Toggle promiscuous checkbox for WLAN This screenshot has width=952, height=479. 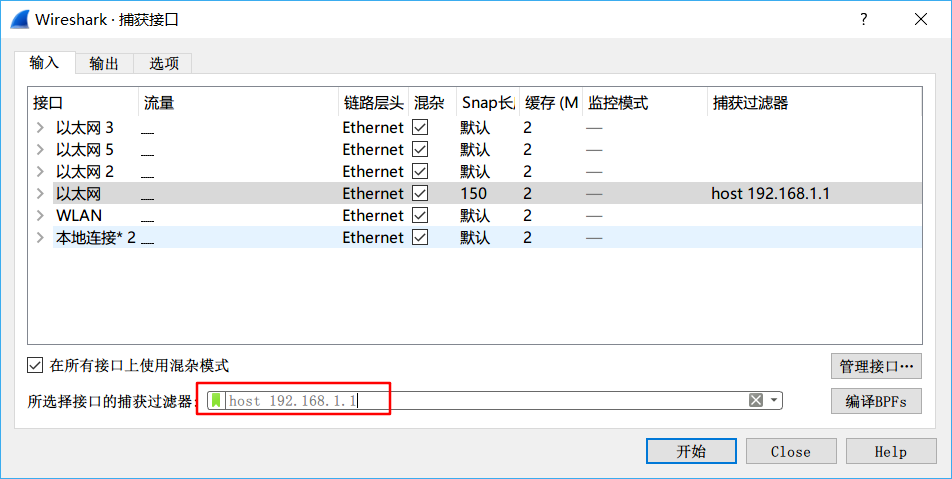[420, 215]
